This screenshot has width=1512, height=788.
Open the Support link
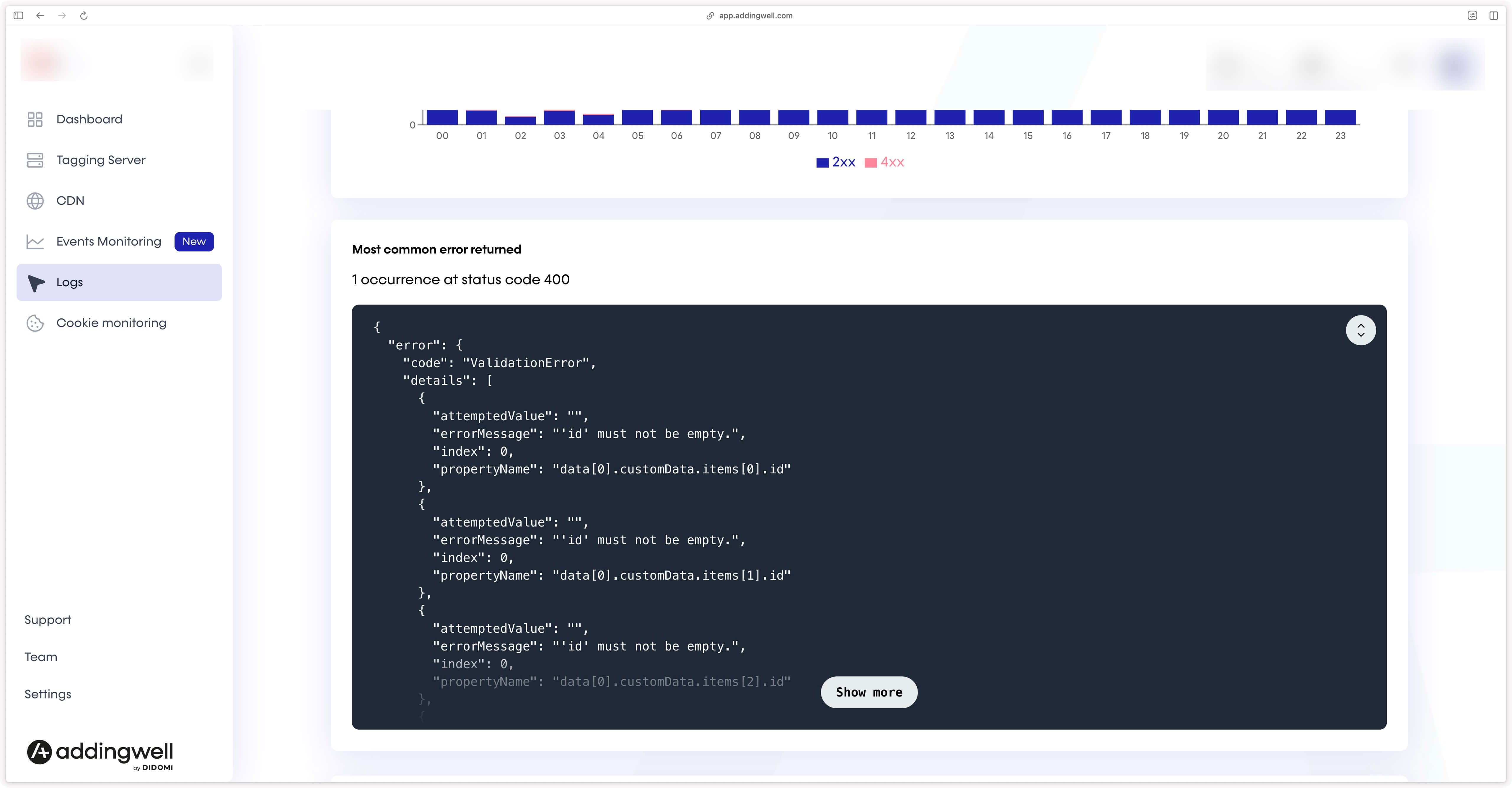coord(48,620)
